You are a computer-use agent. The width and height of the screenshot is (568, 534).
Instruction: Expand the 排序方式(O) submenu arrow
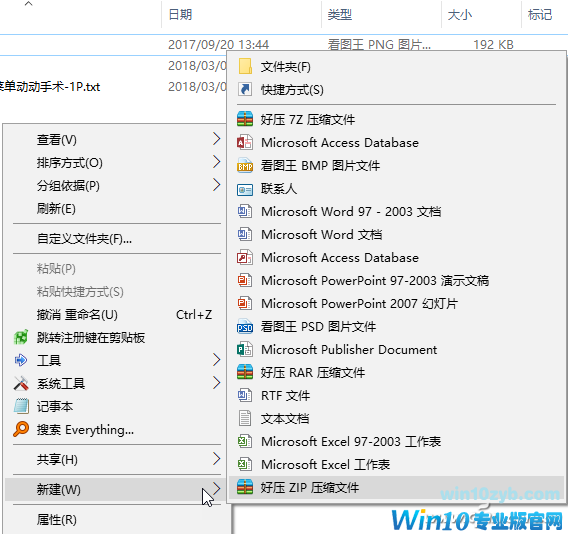pyautogui.click(x=216, y=162)
